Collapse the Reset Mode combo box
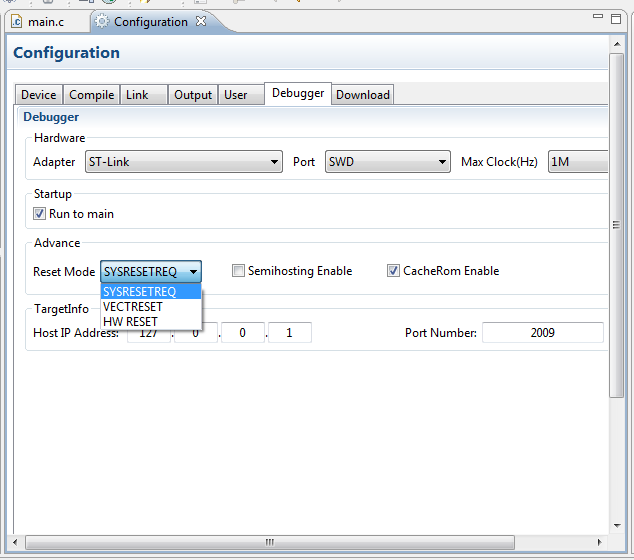The width and height of the screenshot is (634, 560). [151, 271]
